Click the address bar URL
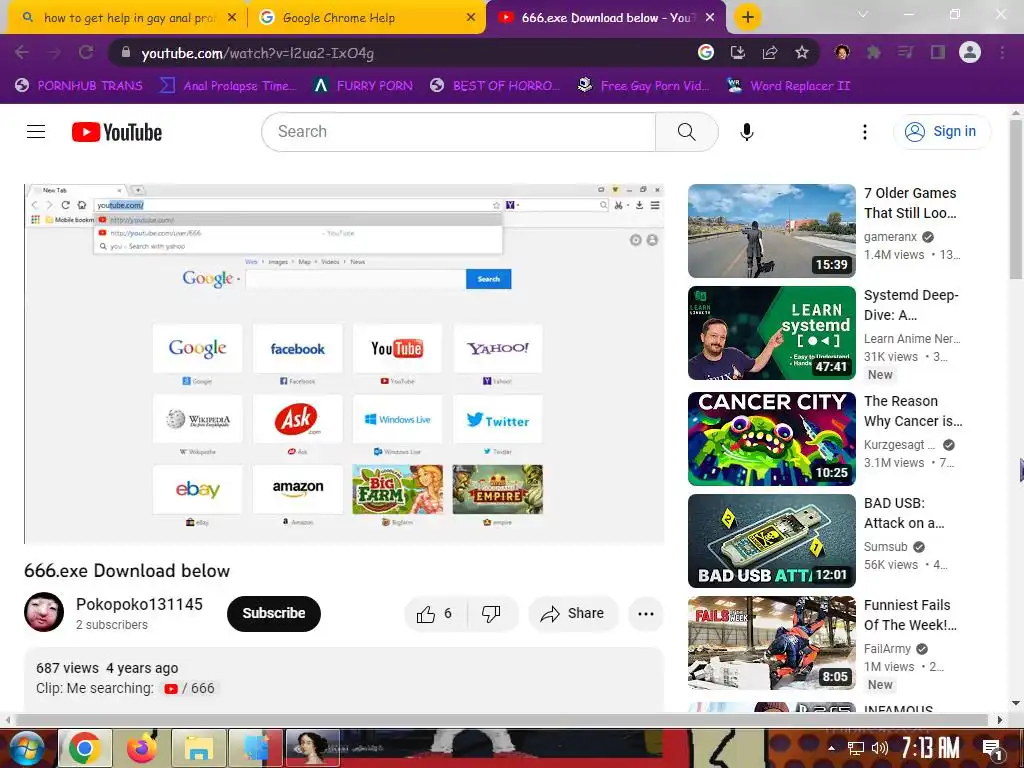Screen dimensions: 1024x768 [257, 53]
